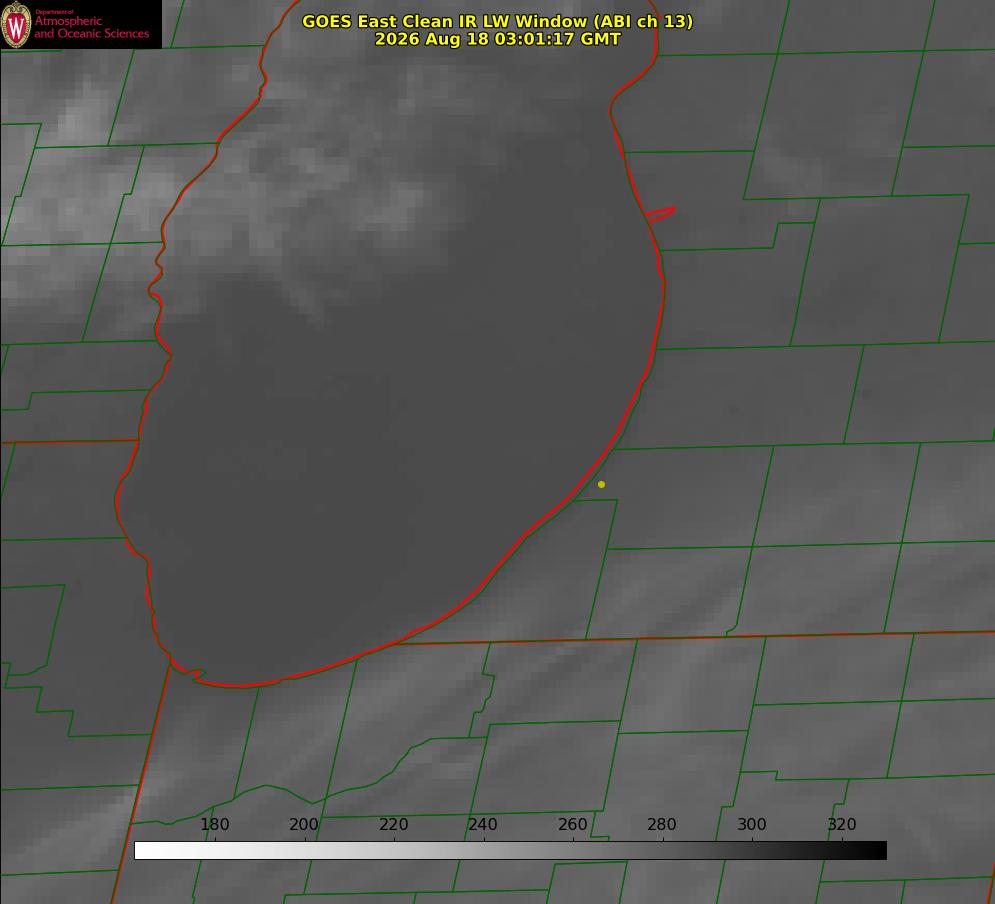
Task: Click the 320 tick label on colorbar
Action: coord(842,824)
